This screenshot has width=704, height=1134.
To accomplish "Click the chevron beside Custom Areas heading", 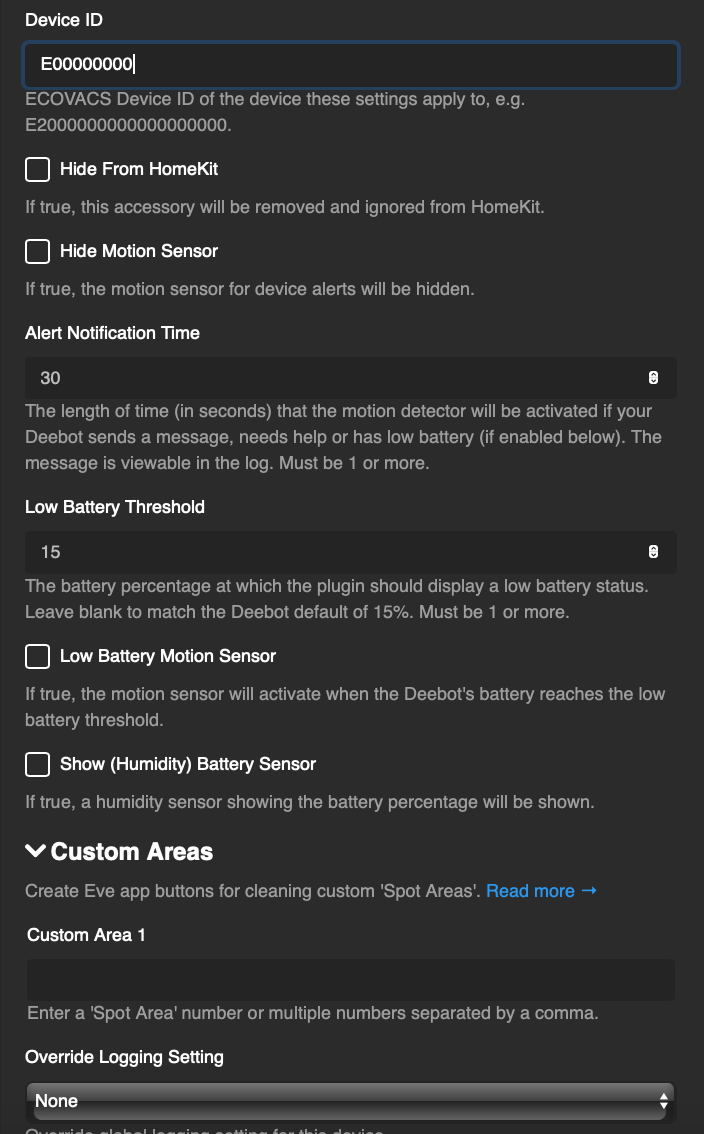I will pyautogui.click(x=36, y=851).
